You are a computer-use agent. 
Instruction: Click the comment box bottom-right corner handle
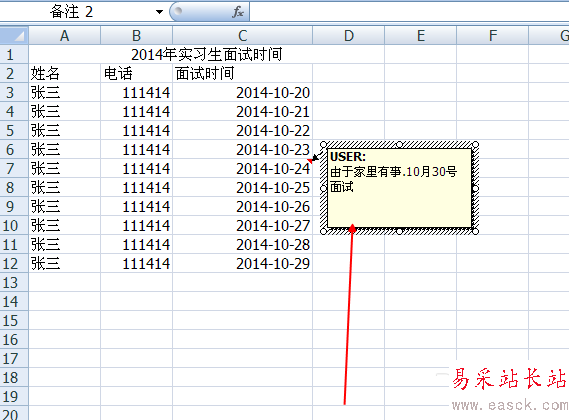475,231
